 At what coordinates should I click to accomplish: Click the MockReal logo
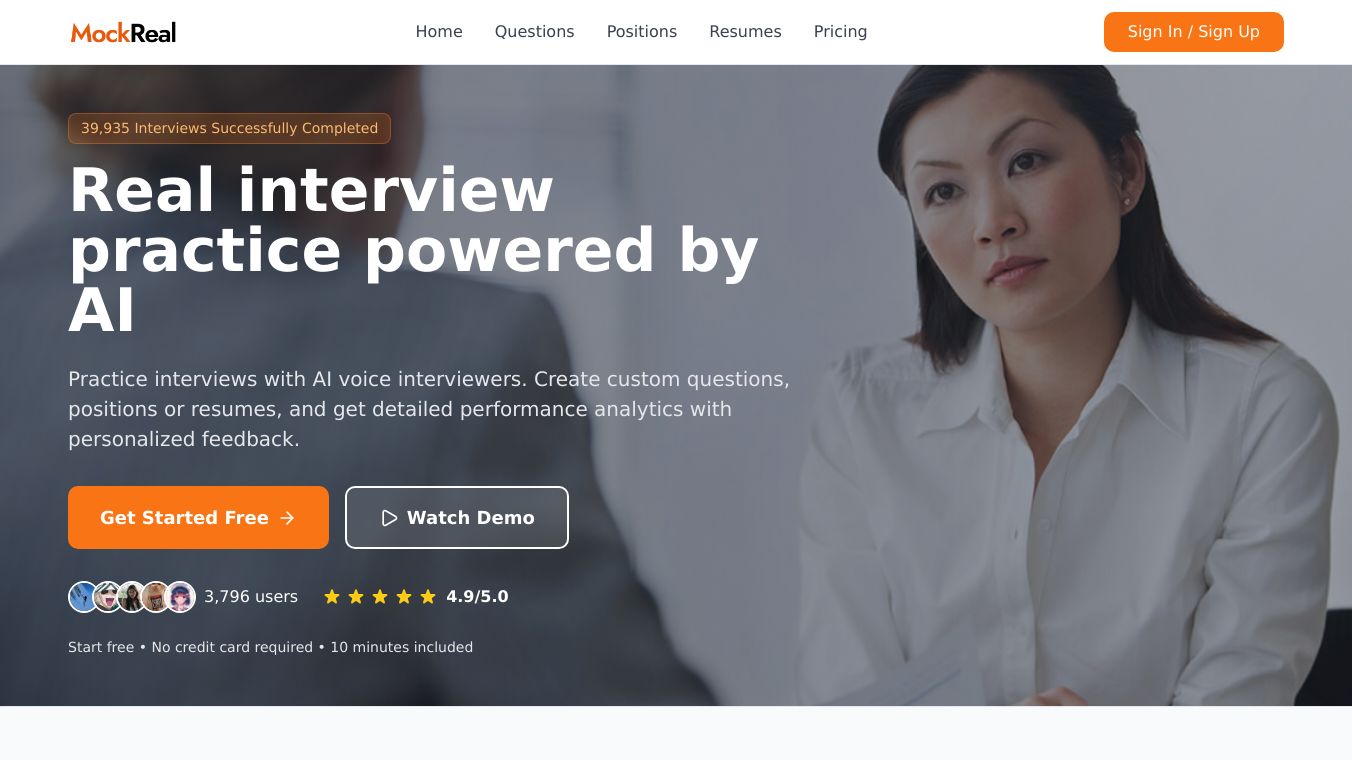[x=123, y=32]
